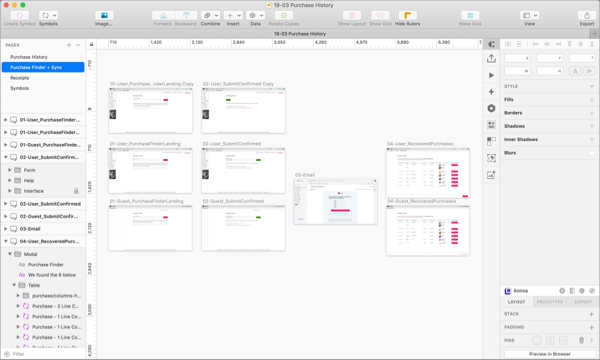Expand the 03-Email artboard layer
The height and width of the screenshot is (360, 600).
pos(5,229)
